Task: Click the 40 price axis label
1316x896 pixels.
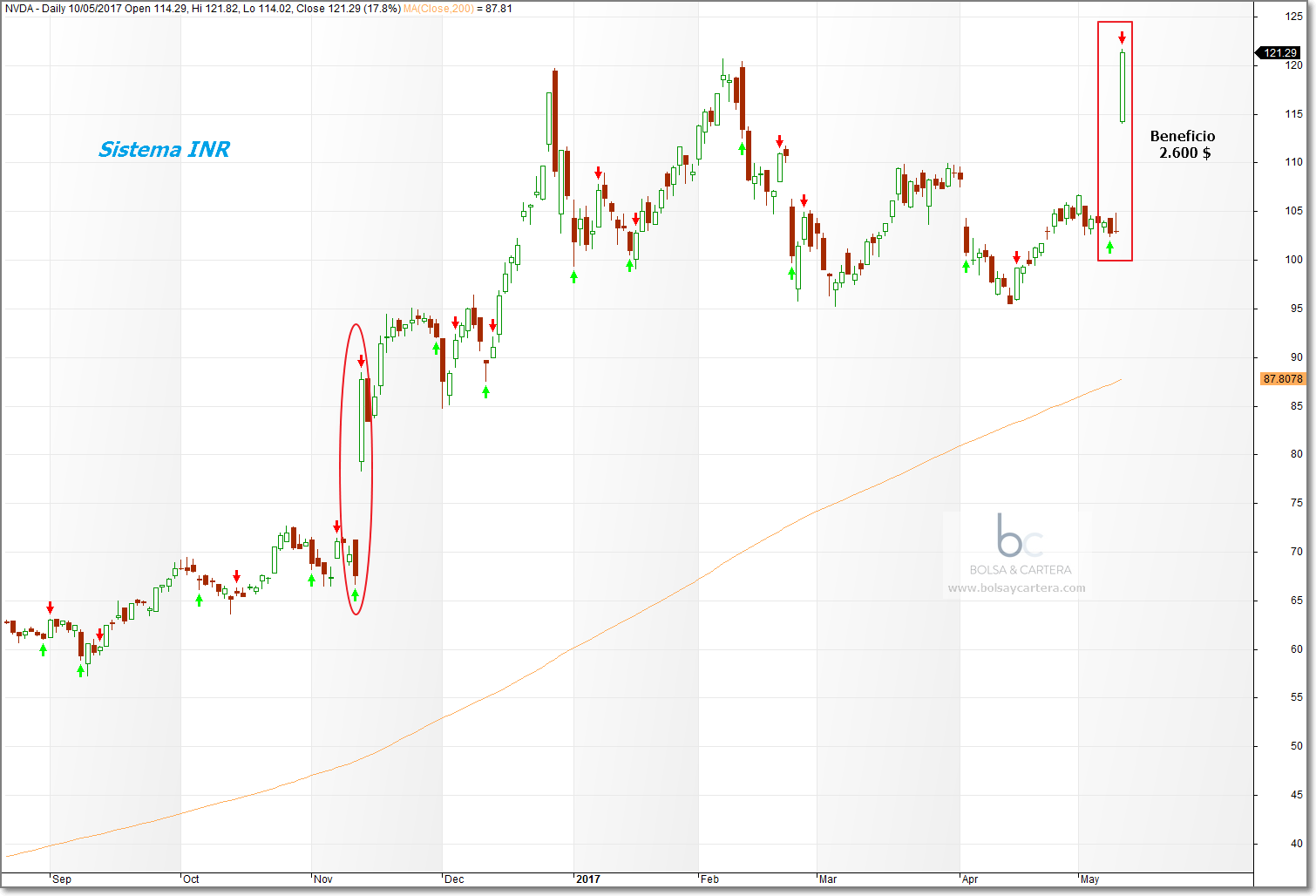Action: 1297,844
